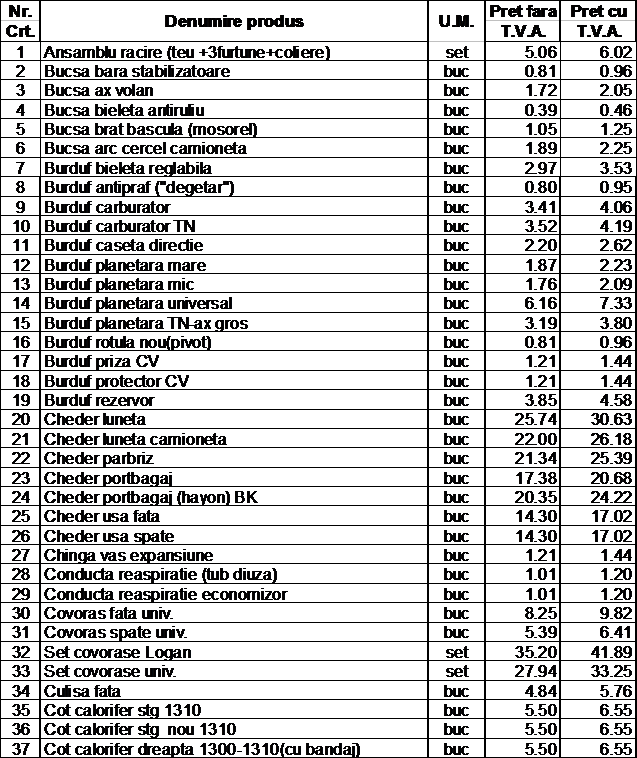Viewport: 637px width, 758px height.
Task: Select 'Ansamblu racire (teu +3furtune+coliere)' cell
Action: coord(234,52)
